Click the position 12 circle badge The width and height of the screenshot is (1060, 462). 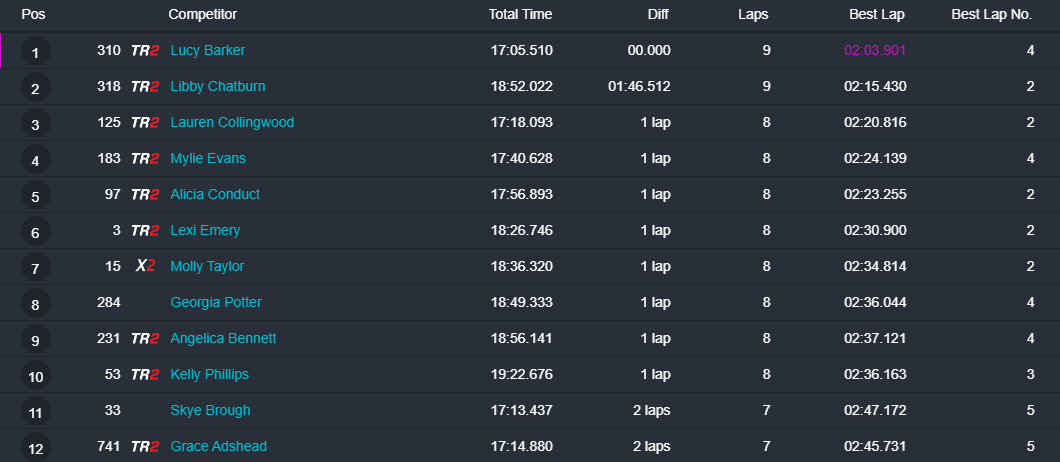[x=35, y=448]
